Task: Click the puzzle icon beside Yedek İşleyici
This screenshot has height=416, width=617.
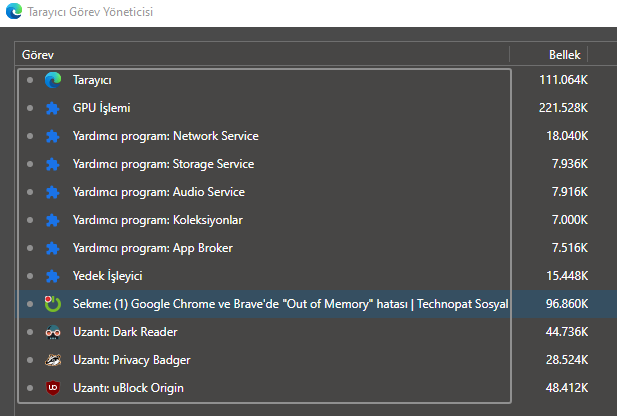Action: [x=53, y=276]
